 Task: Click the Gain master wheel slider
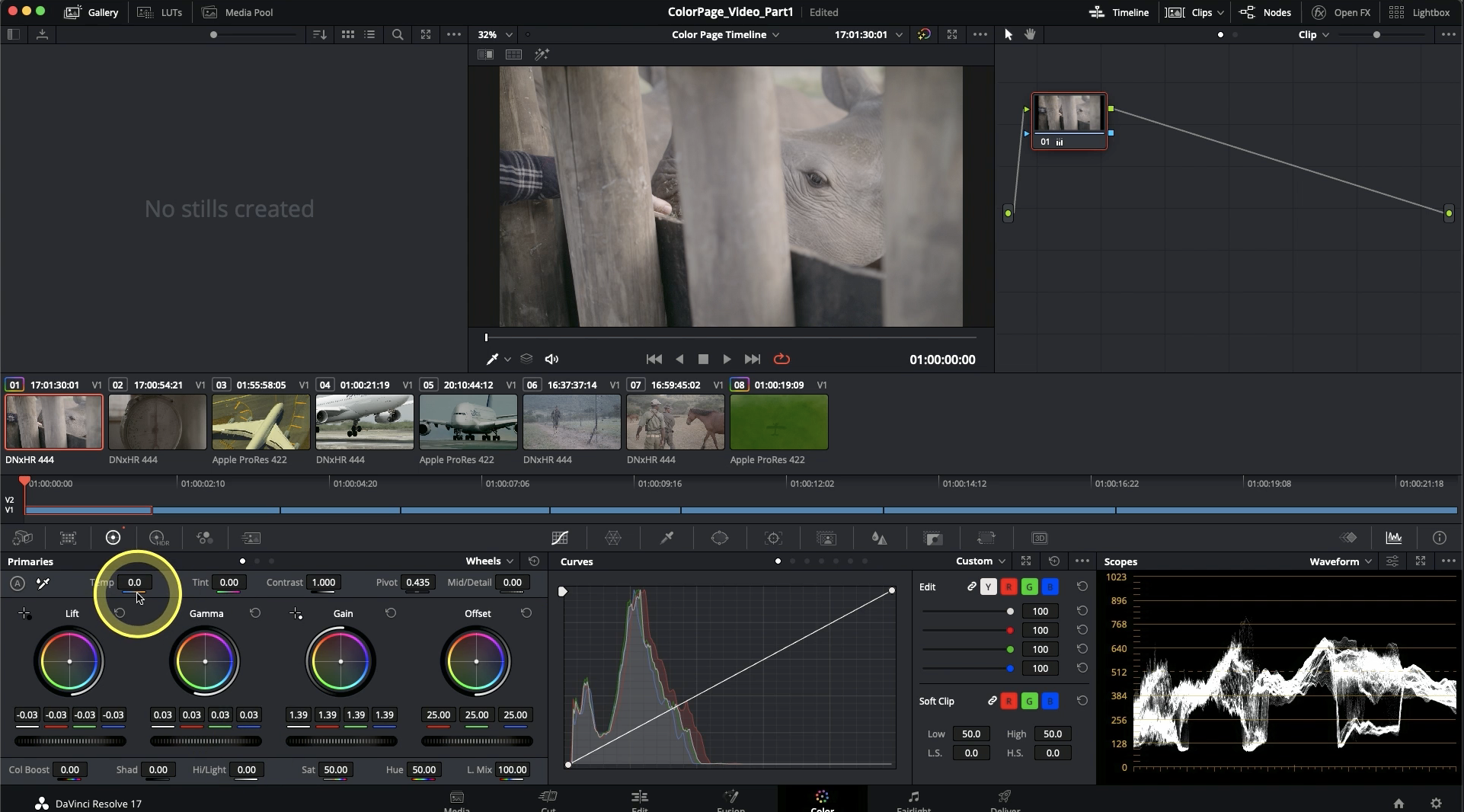(341, 741)
